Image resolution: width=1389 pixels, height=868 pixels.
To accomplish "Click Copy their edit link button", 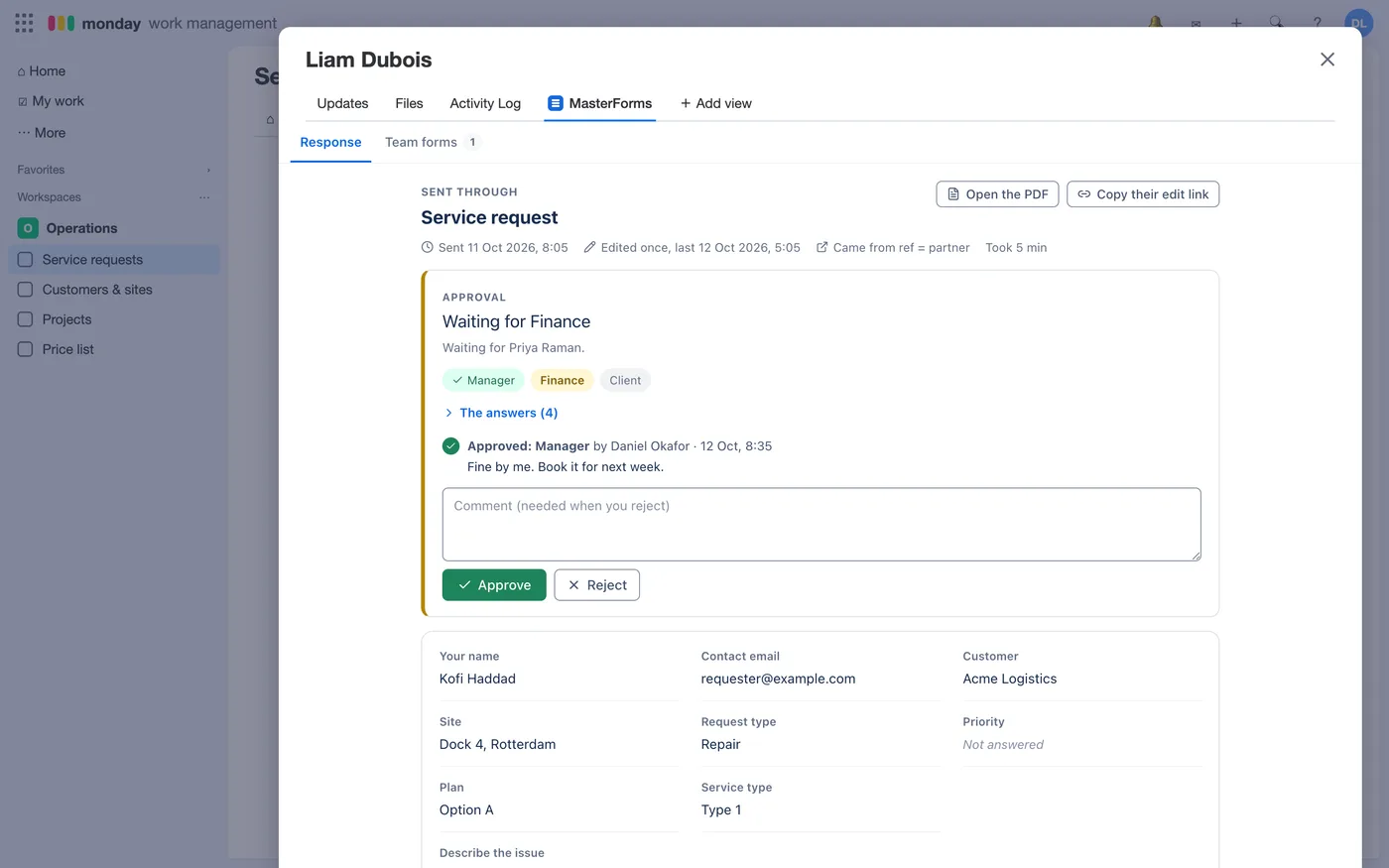I will point(1143,194).
